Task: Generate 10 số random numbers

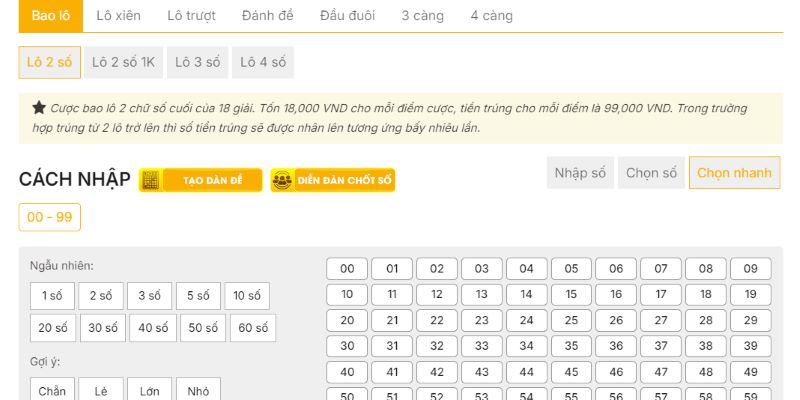Action: [246, 296]
